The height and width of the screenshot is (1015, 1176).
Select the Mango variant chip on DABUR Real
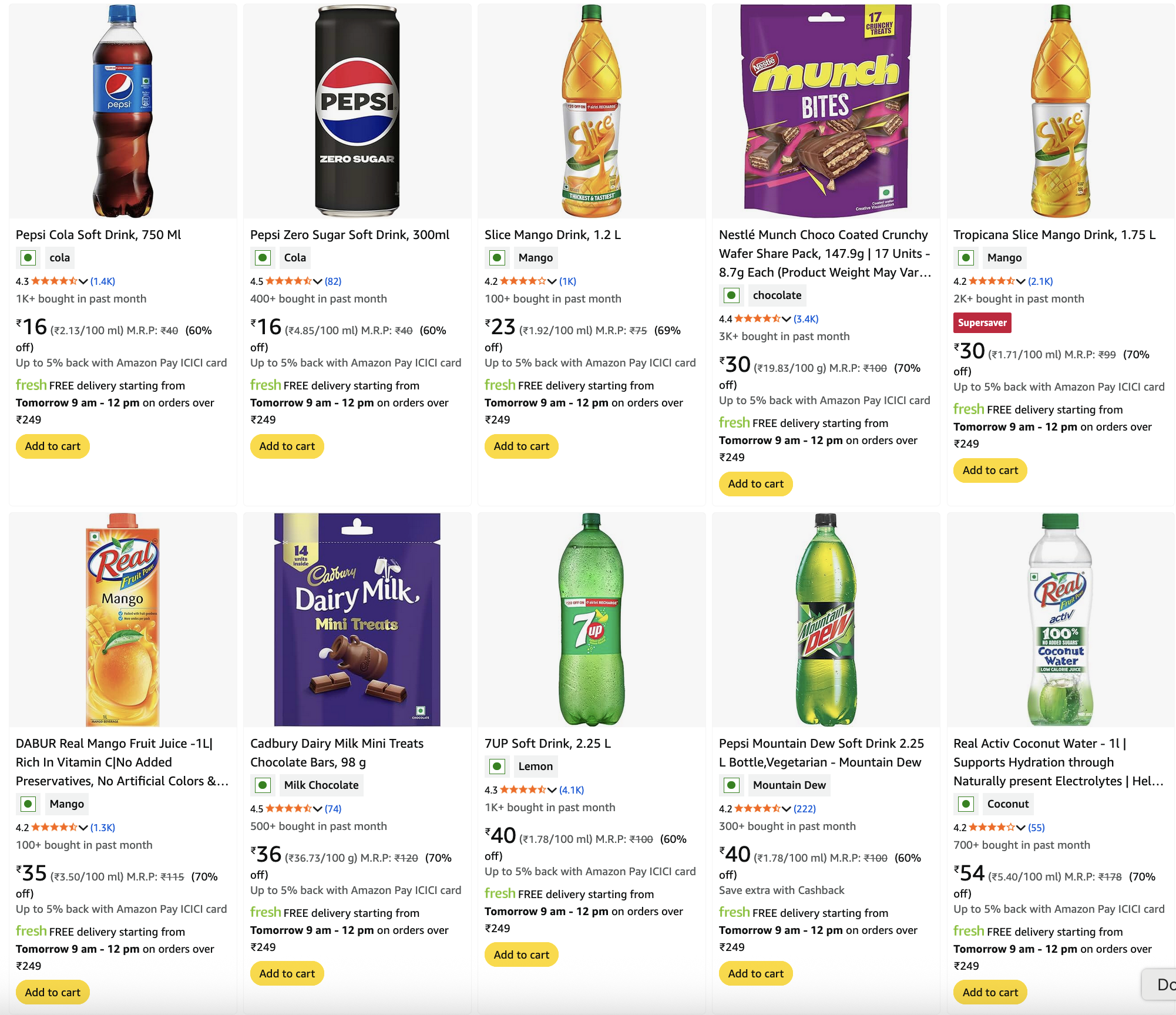(66, 804)
